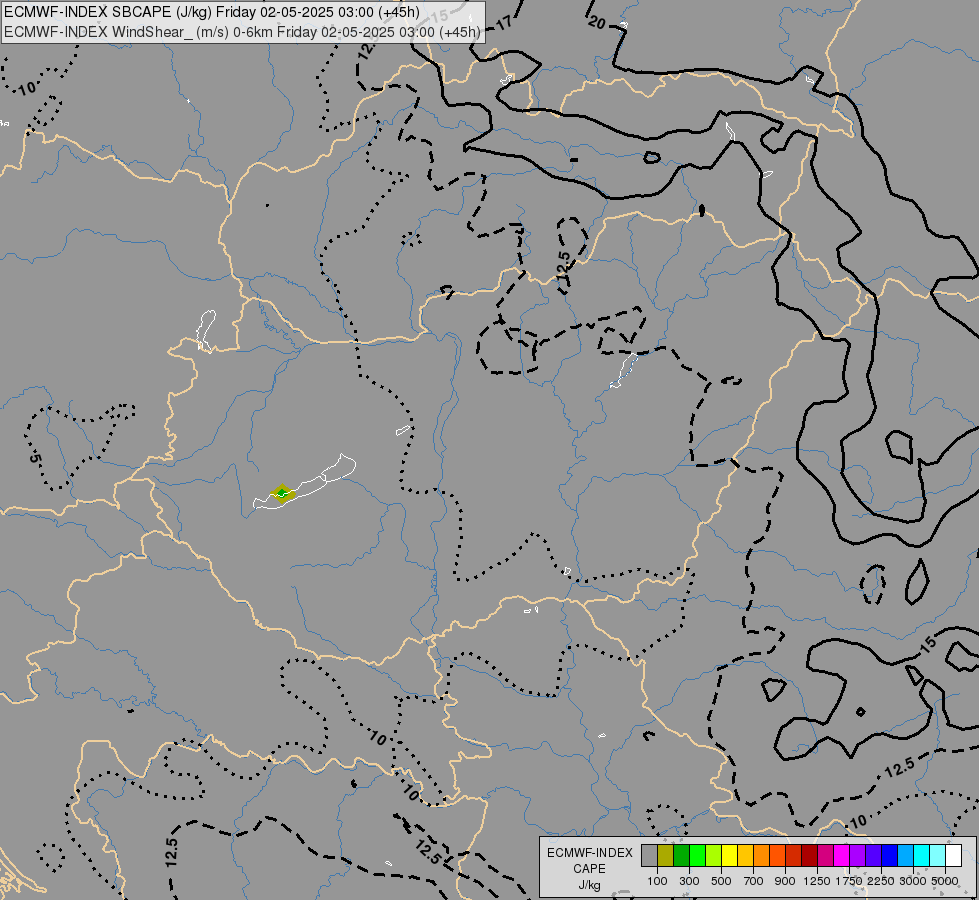979x900 pixels.
Task: Click the grey swatch in CAPE legend
Action: [649, 856]
